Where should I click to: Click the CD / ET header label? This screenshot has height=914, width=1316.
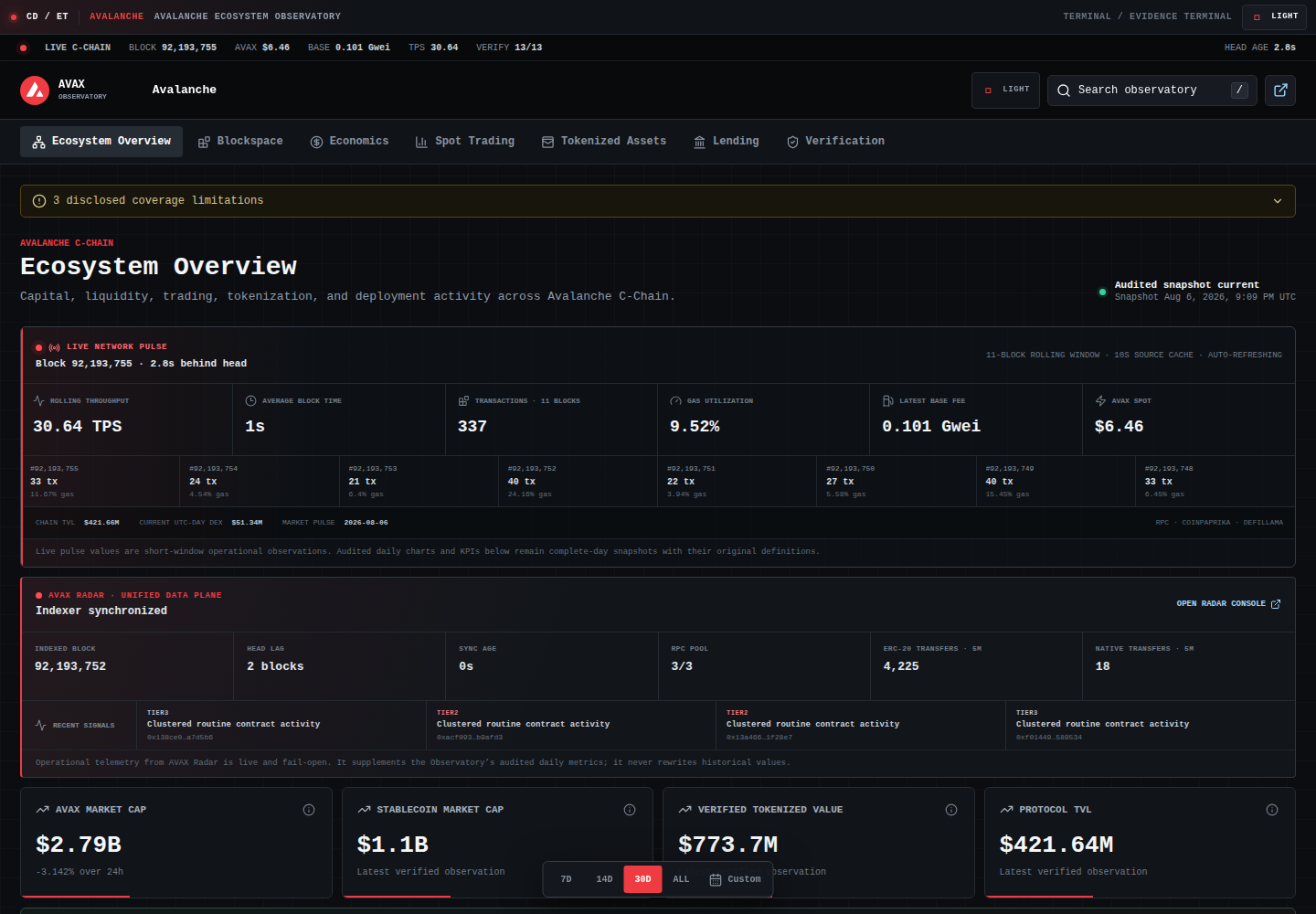47,16
